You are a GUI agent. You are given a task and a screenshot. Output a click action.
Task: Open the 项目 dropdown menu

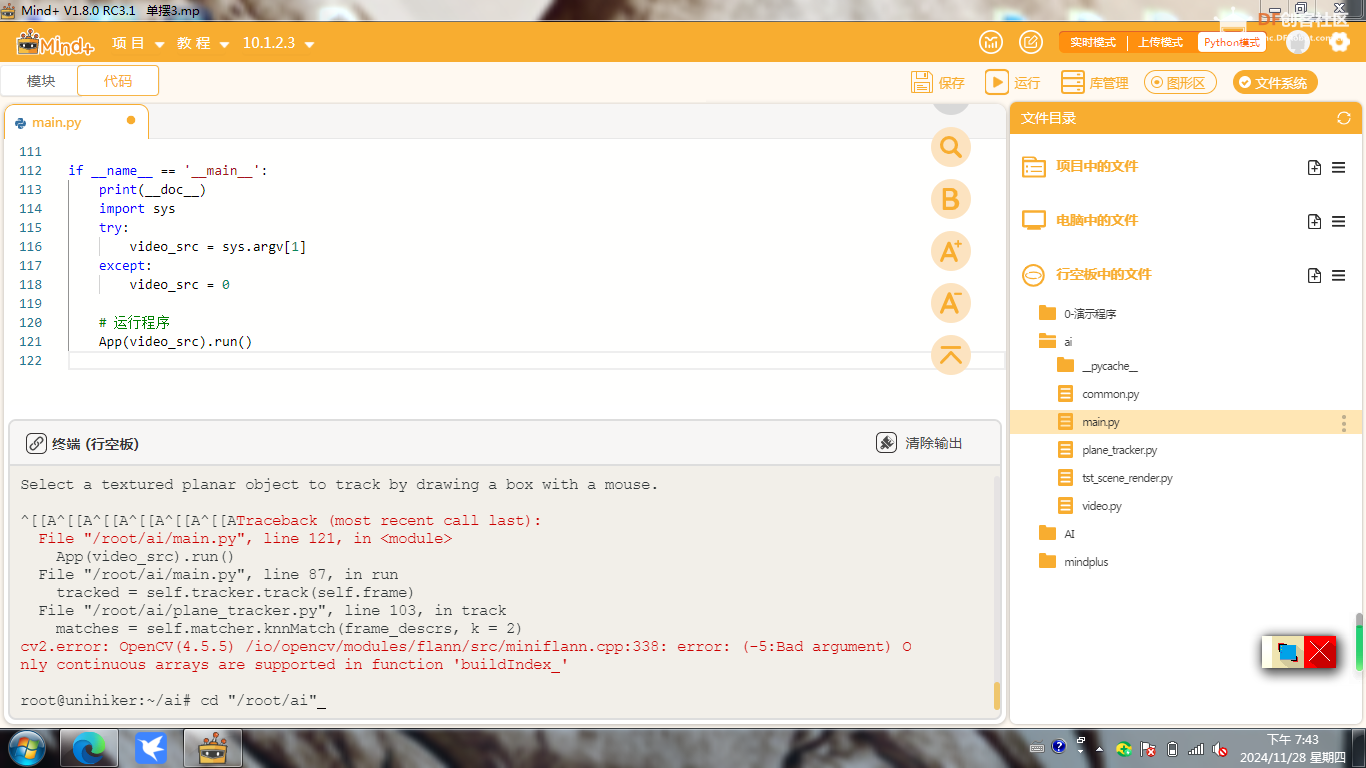tap(138, 44)
